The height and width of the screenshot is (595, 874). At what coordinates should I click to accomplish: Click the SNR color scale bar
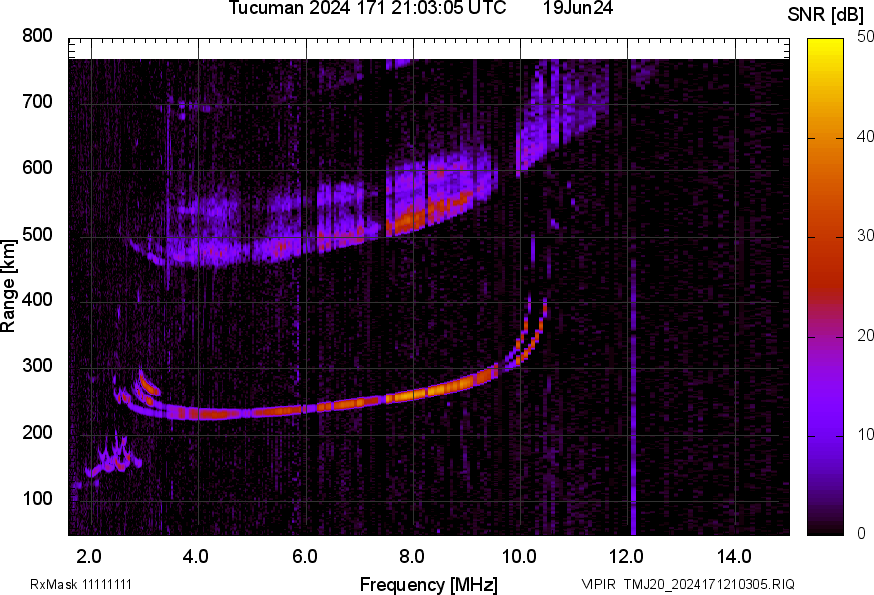click(826, 287)
